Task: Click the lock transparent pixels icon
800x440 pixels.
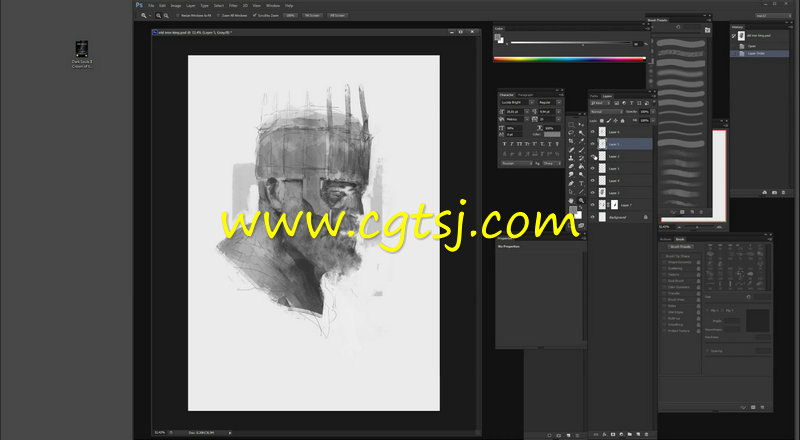Action: click(602, 120)
